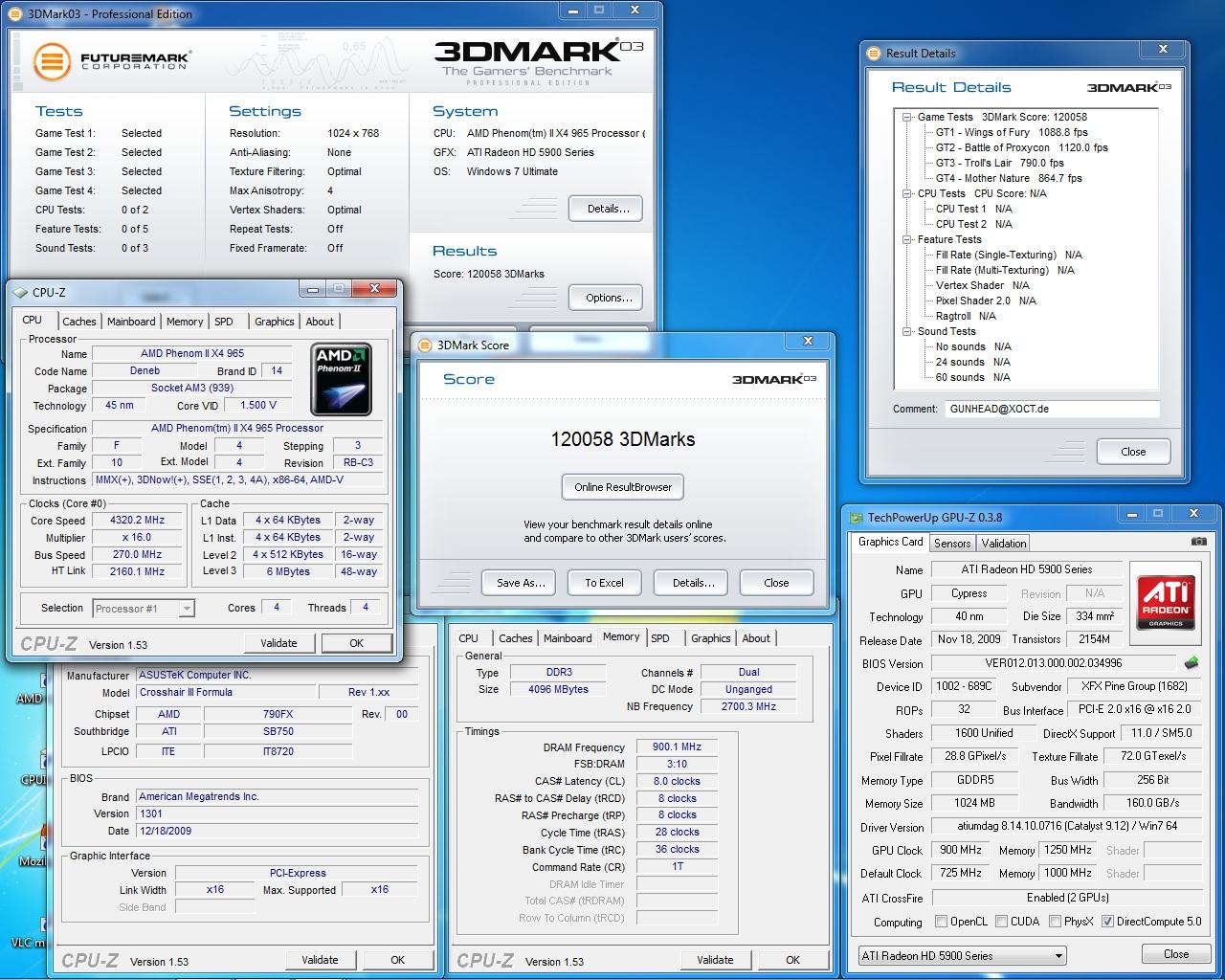Collapse the Sound Tests tree node
Viewport: 1225px width, 980px height.
point(907,331)
